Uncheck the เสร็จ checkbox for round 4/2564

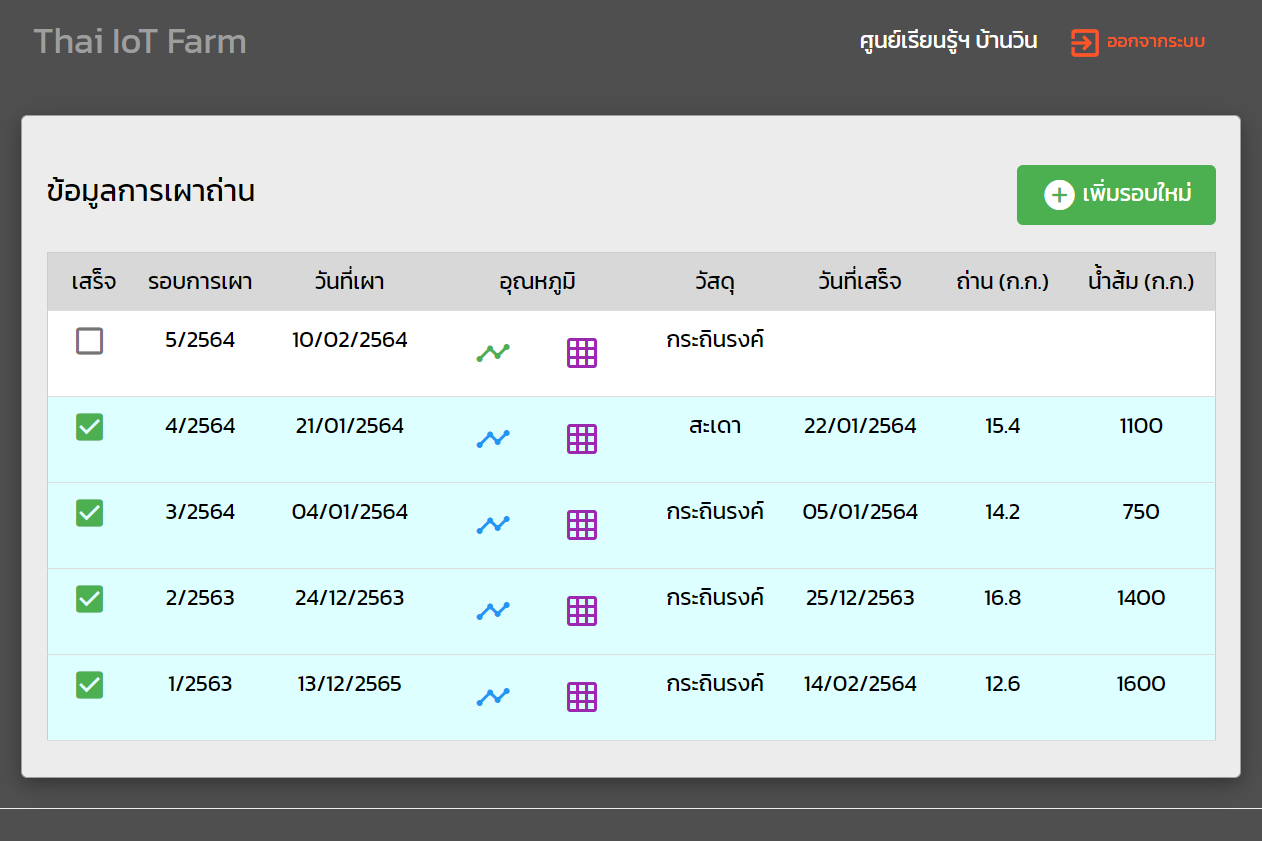point(90,427)
